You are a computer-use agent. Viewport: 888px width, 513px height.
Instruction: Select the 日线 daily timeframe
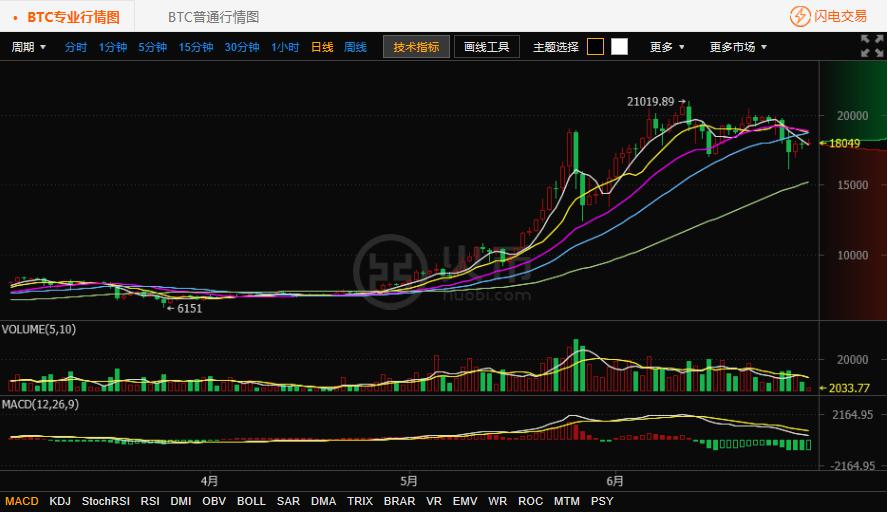(322, 47)
